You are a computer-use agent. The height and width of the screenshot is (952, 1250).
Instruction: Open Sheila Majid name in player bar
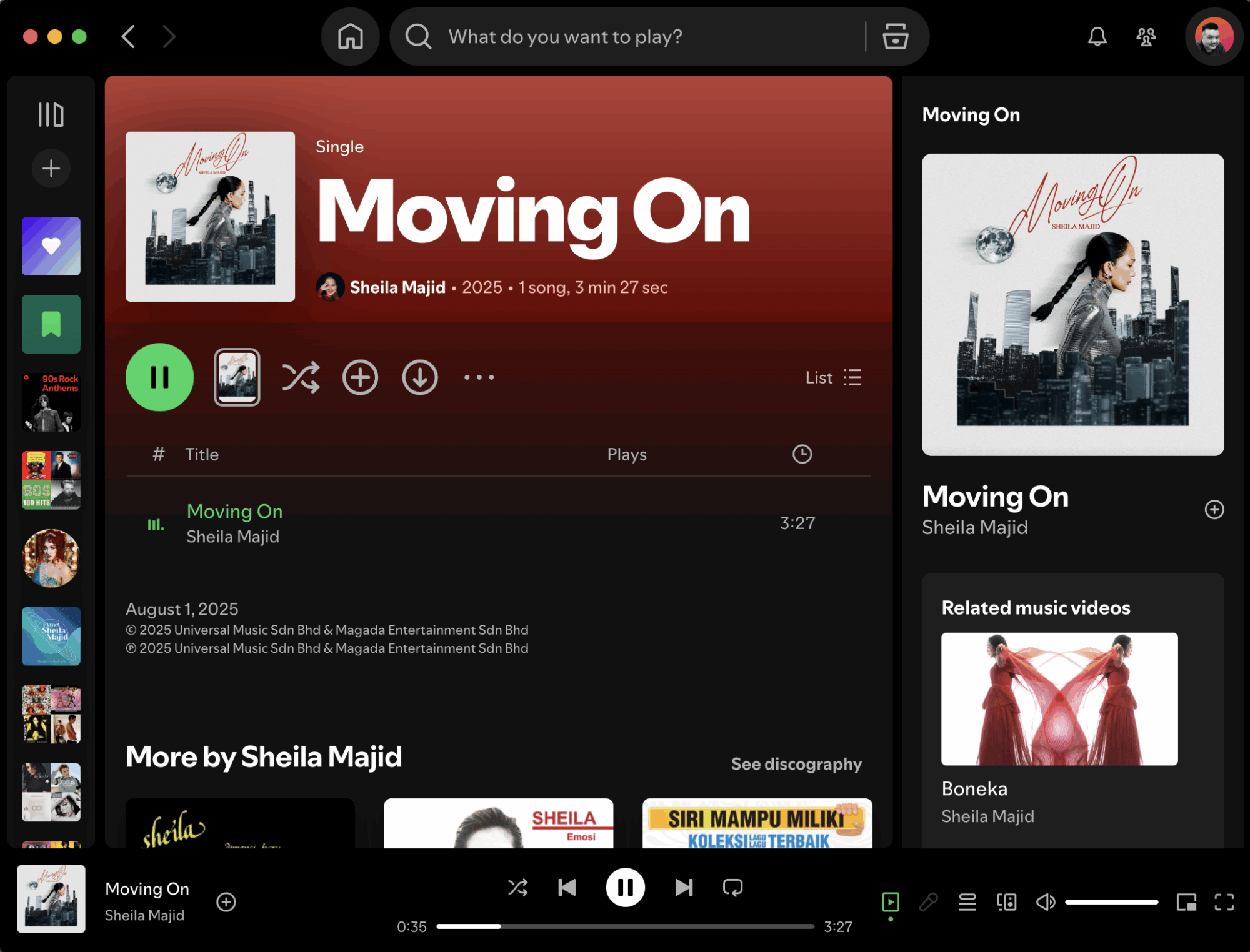pos(144,915)
